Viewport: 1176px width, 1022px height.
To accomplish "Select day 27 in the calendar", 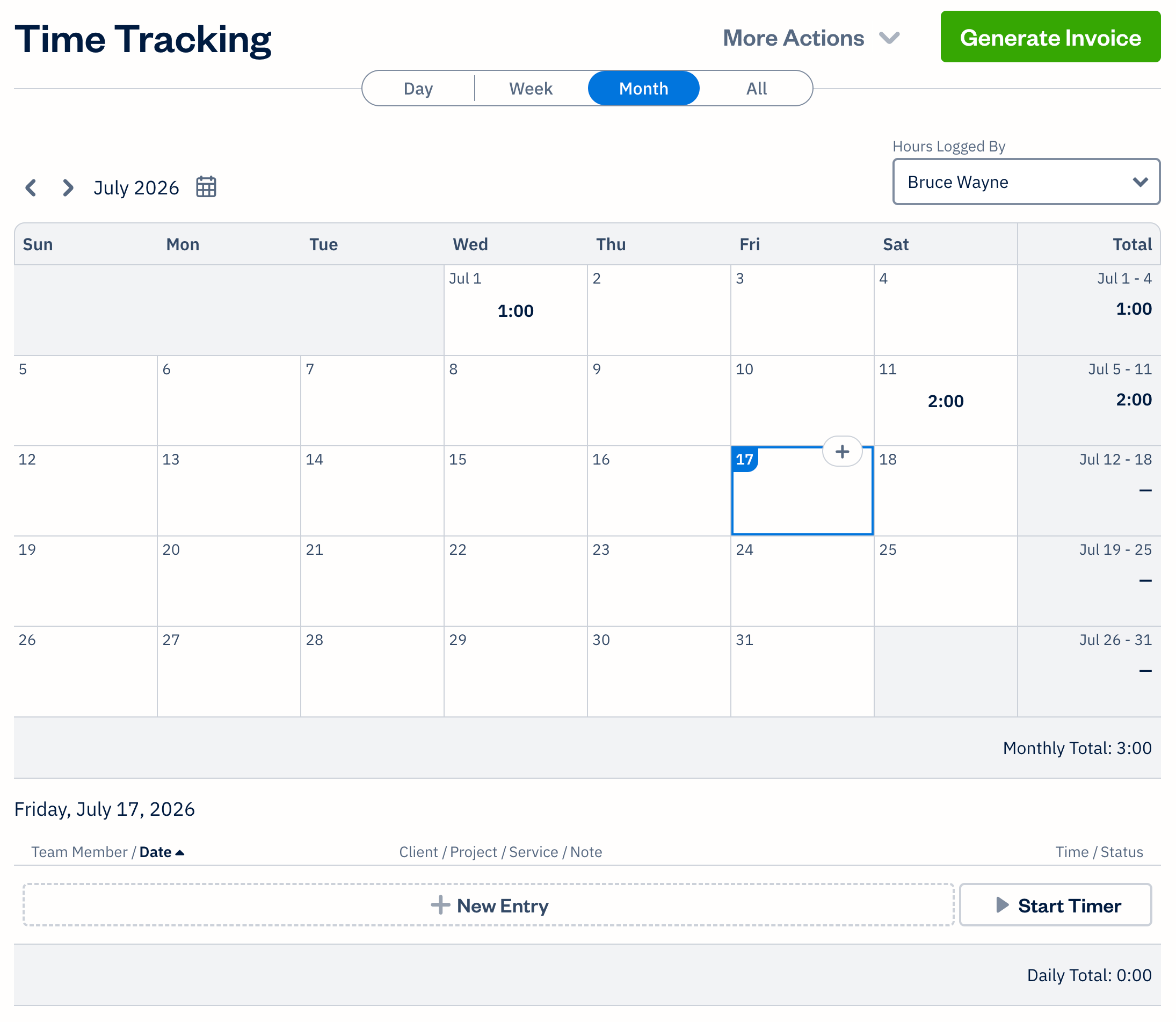I will [229, 672].
